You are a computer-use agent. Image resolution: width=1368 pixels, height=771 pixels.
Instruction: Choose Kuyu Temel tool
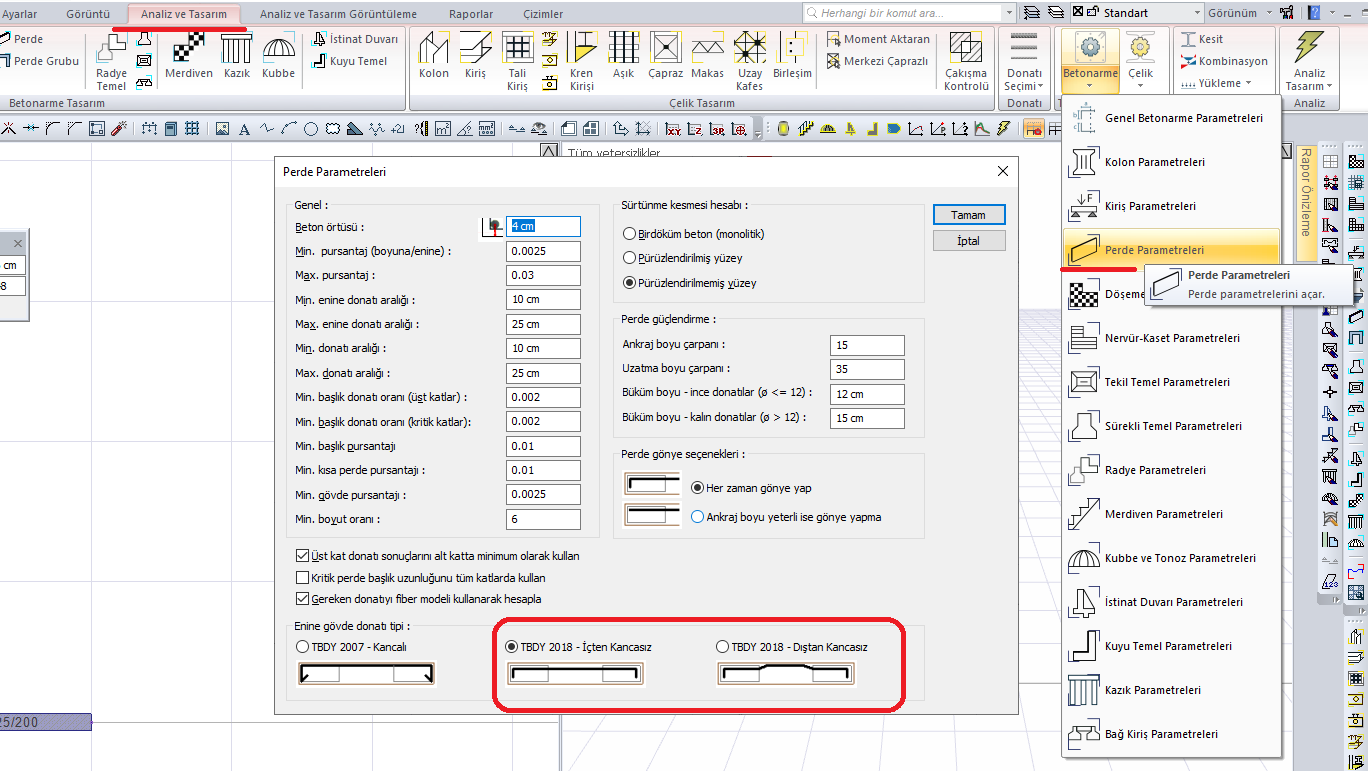click(349, 61)
